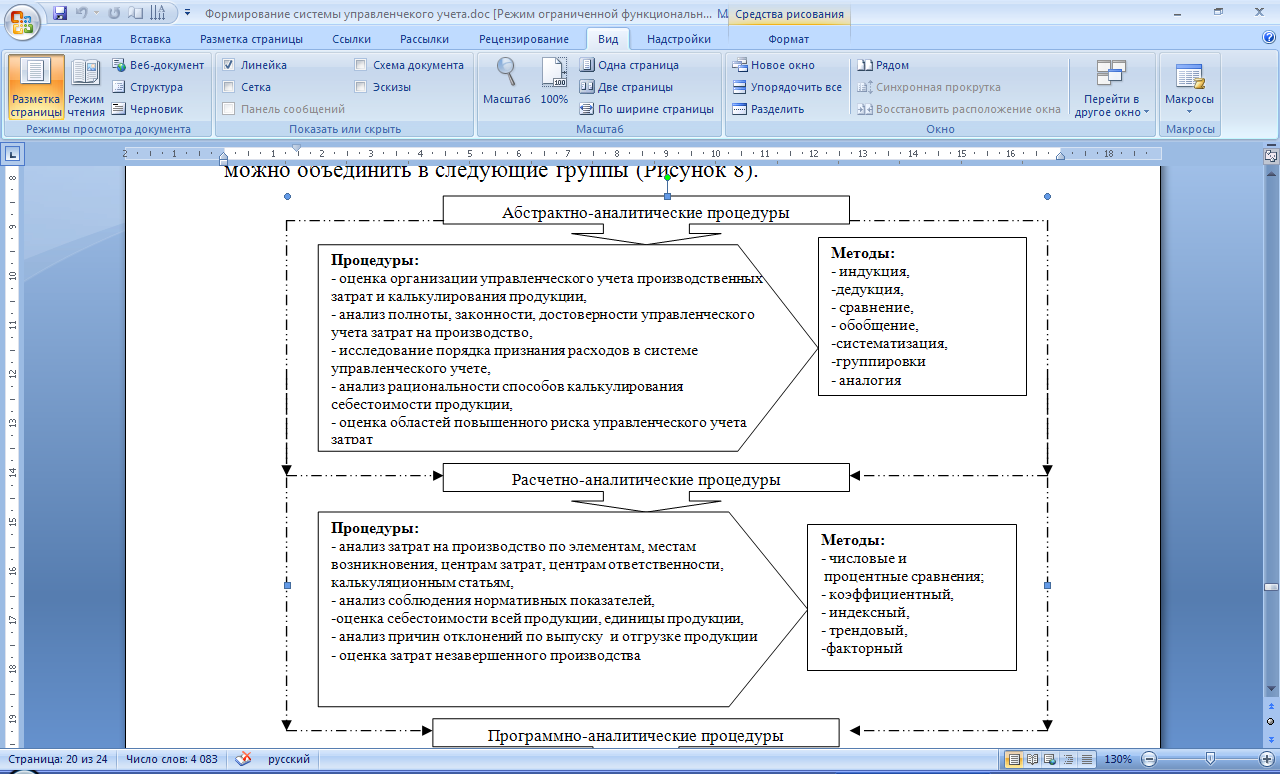Click the spelling check status icon

(x=242, y=759)
